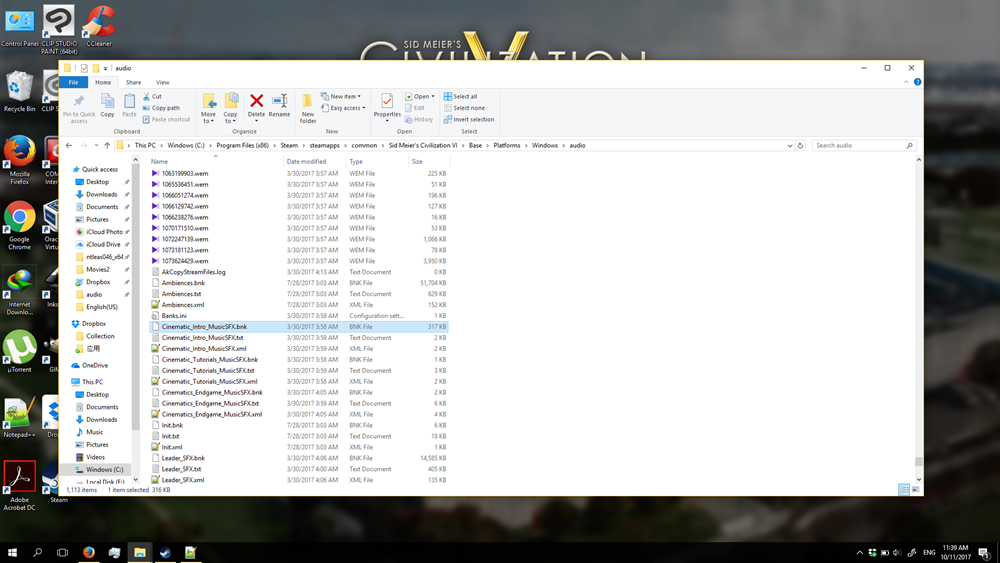Sort files by the Name column
This screenshot has width=1000, height=563.
point(216,161)
